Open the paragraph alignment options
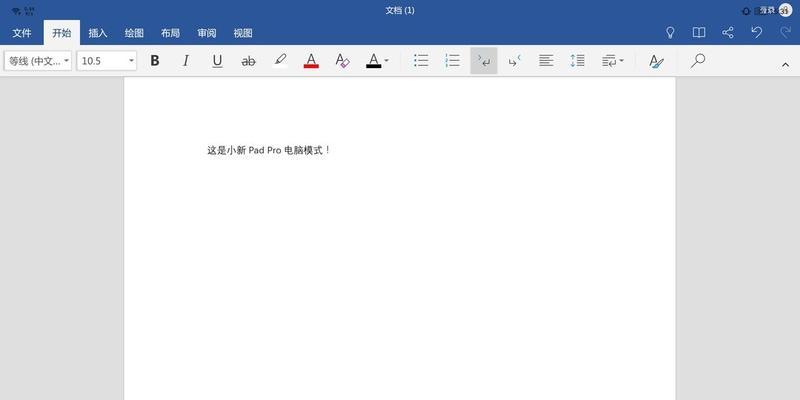This screenshot has height=400, width=800. (x=546, y=61)
